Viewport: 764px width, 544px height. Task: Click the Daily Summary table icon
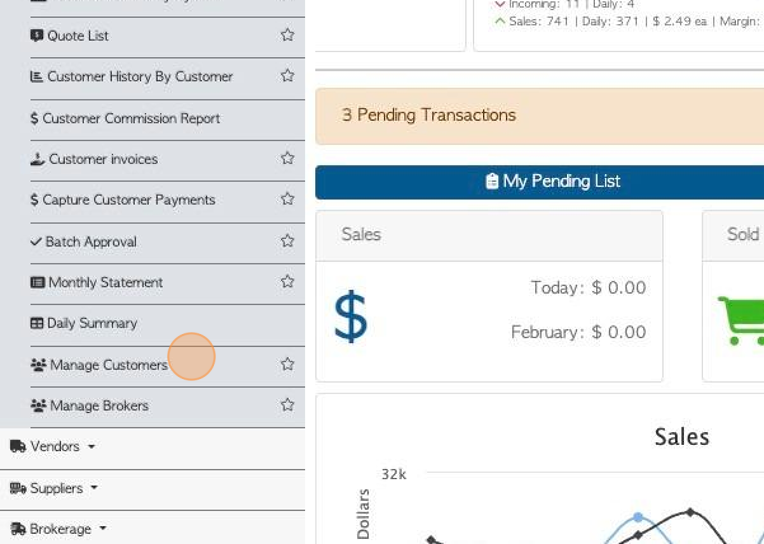[37, 323]
